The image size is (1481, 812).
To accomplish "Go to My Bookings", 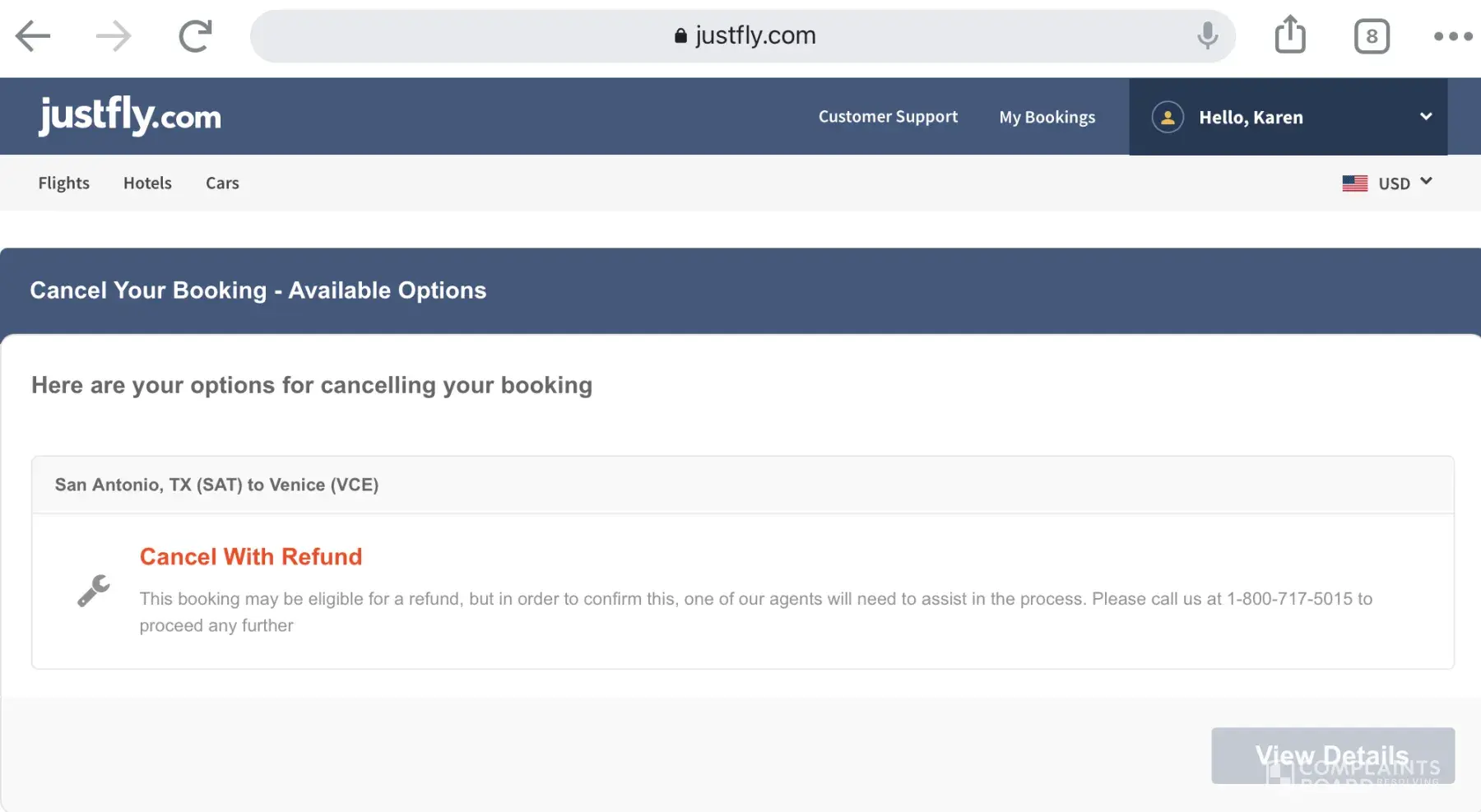I will tap(1047, 117).
